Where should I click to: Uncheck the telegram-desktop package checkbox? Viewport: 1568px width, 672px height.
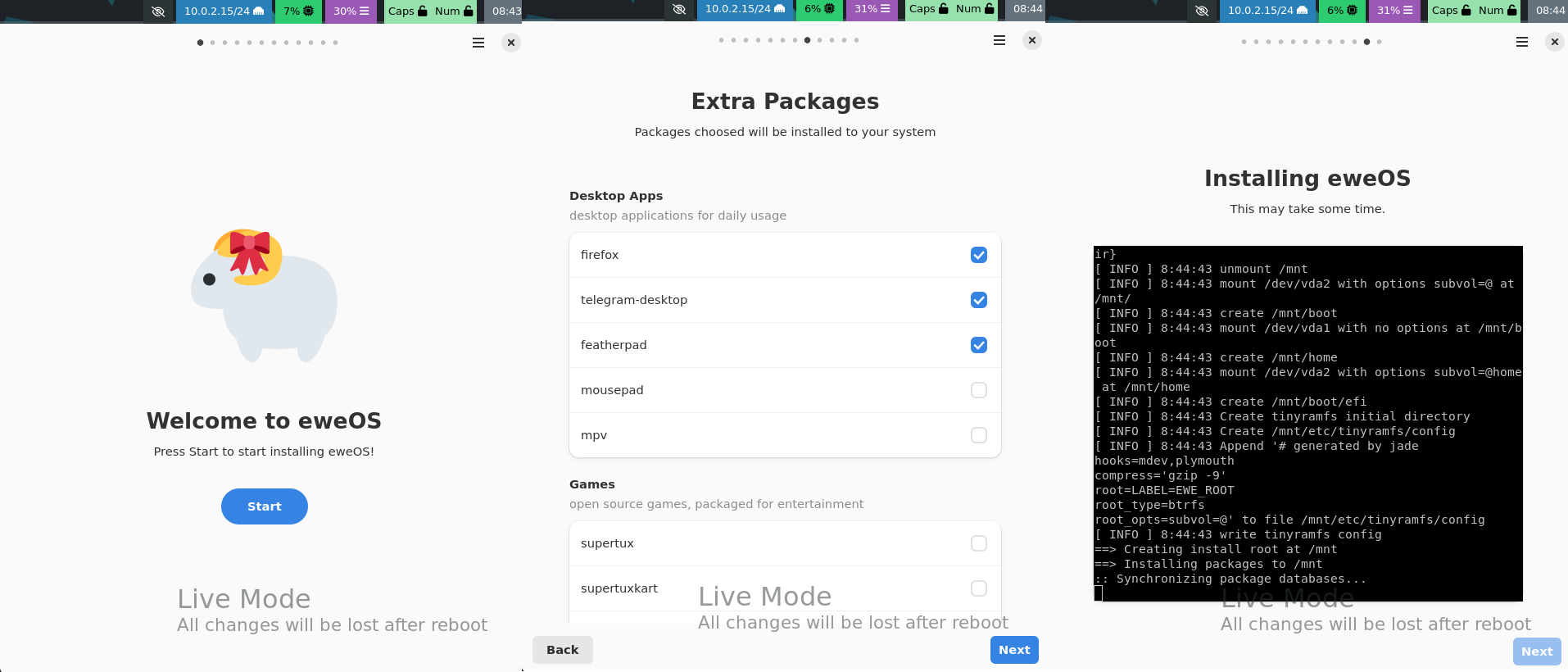[x=978, y=300]
